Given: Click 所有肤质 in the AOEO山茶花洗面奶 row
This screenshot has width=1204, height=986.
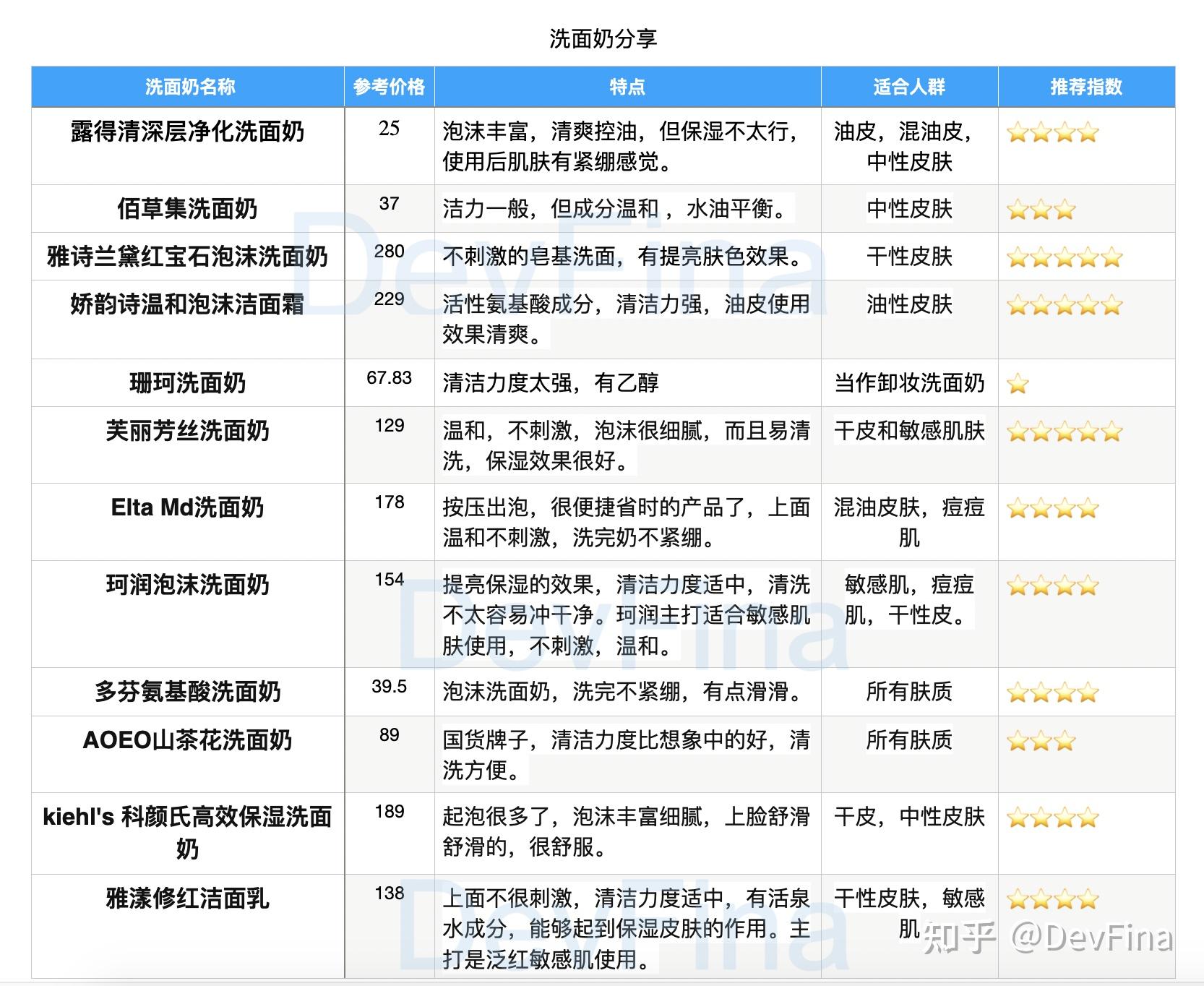Looking at the screenshot, I should pyautogui.click(x=909, y=740).
